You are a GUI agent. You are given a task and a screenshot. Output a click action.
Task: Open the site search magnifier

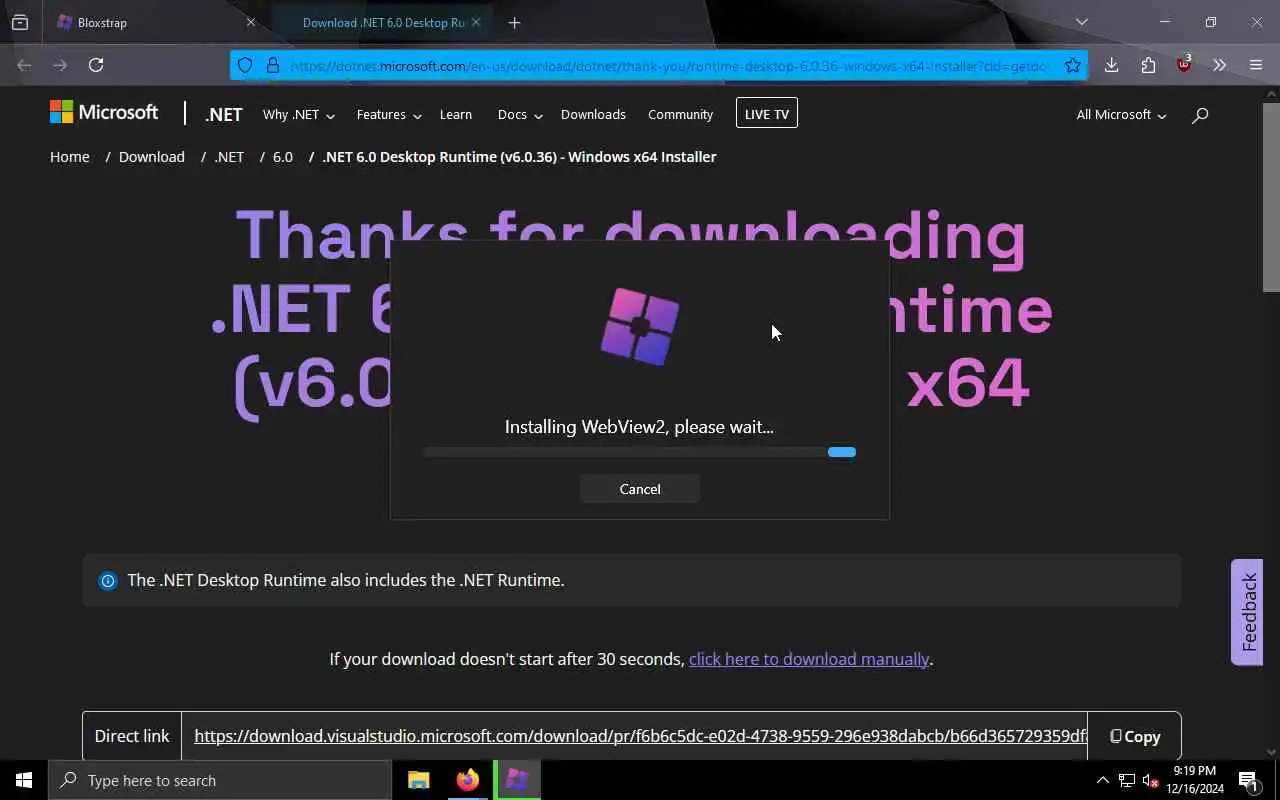click(x=1200, y=115)
